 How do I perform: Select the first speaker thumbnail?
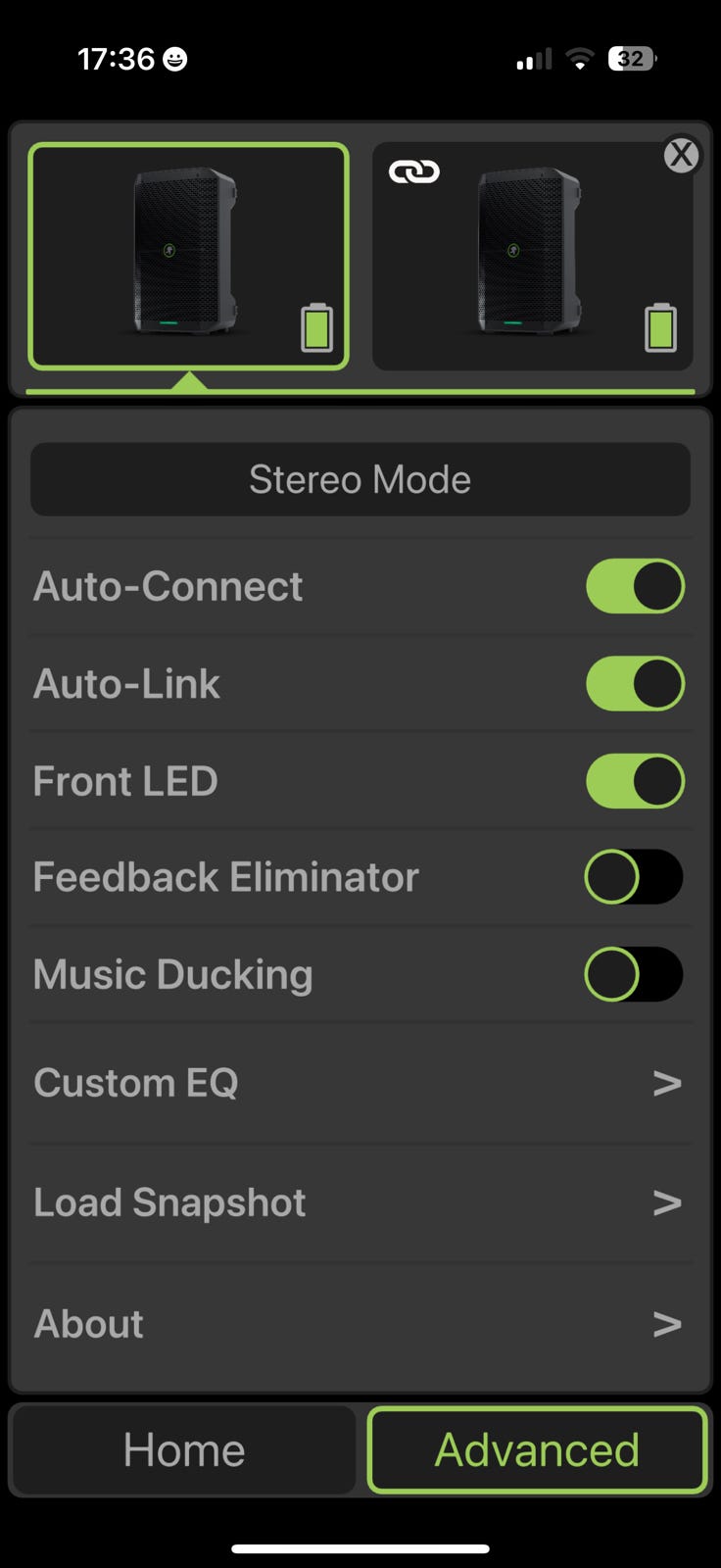[x=188, y=256]
